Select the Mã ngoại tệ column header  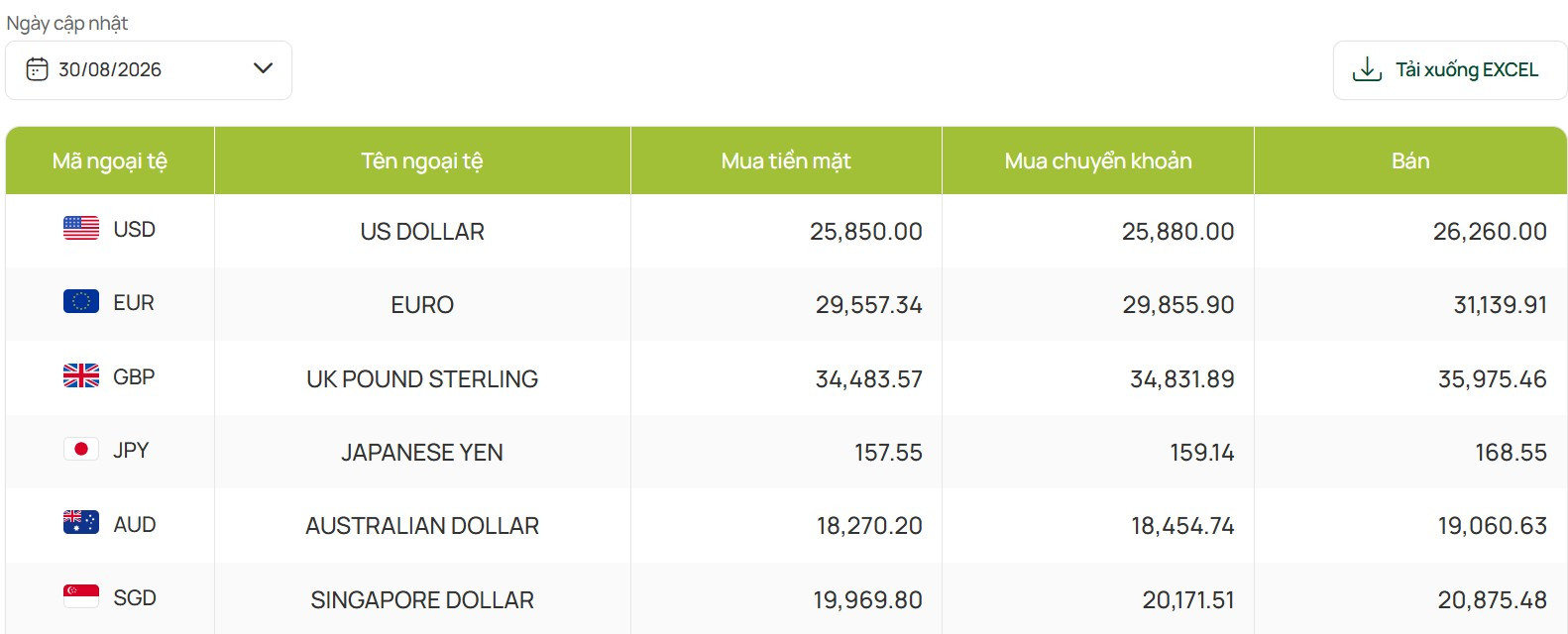[110, 161]
